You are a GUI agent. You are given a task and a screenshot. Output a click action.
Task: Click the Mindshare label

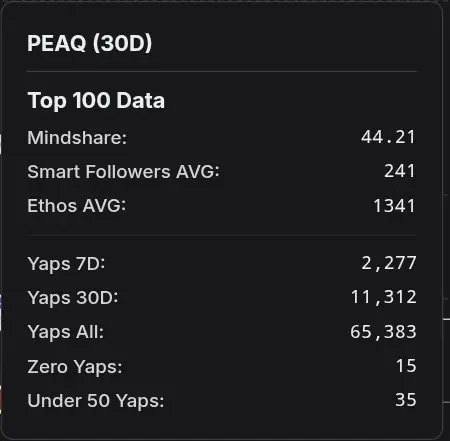[x=77, y=138]
